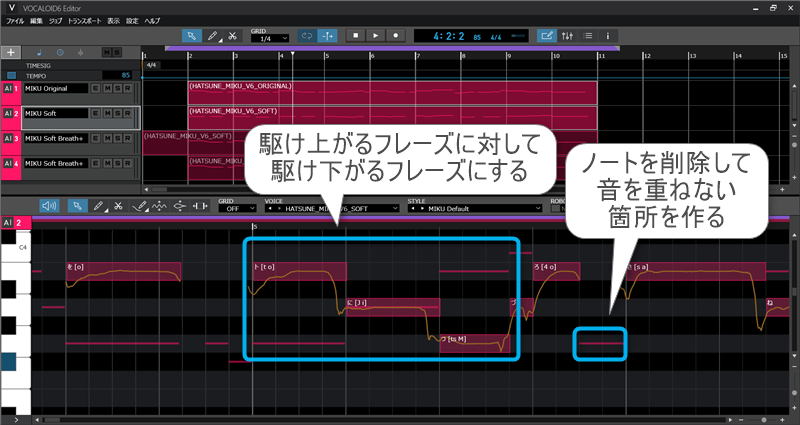Start playback with the play button
Viewport: 800px width, 425px height.
[x=376, y=36]
